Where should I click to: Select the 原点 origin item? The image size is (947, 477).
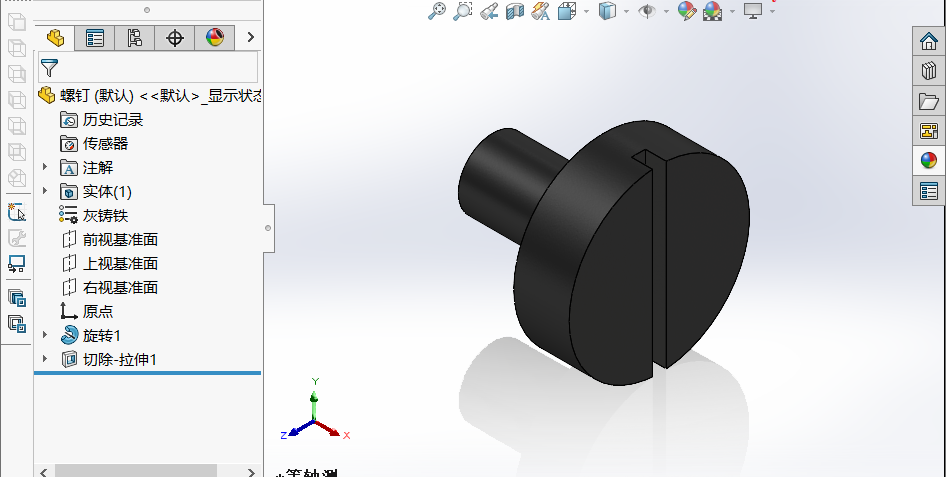pyautogui.click(x=86, y=312)
